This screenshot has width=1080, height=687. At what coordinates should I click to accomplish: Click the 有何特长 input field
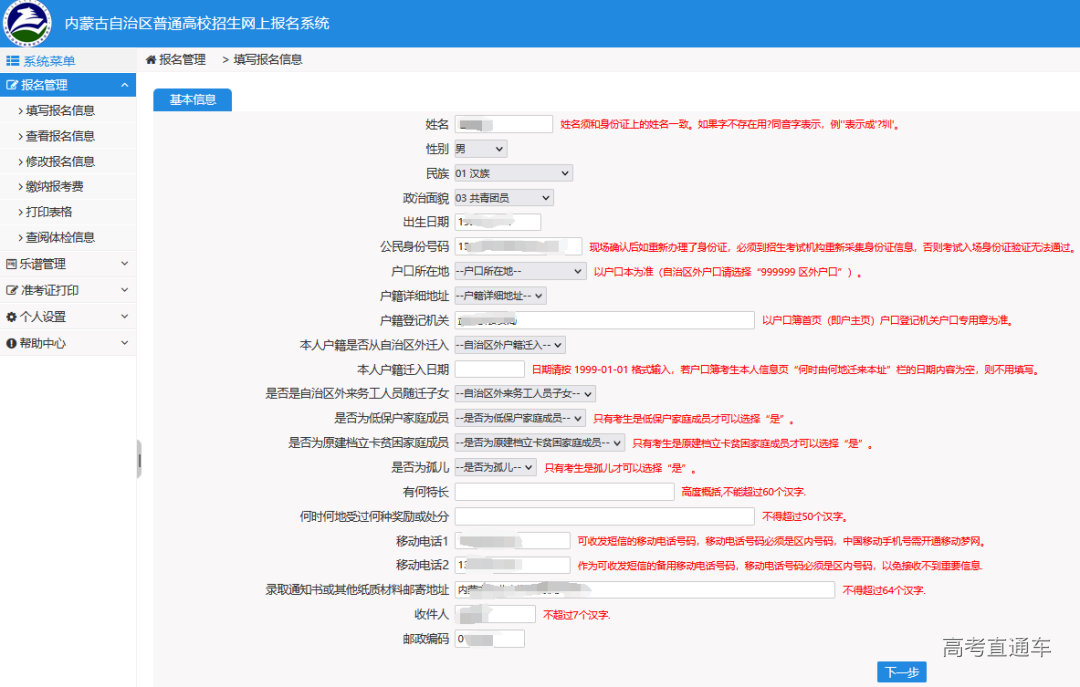pyautogui.click(x=565, y=491)
